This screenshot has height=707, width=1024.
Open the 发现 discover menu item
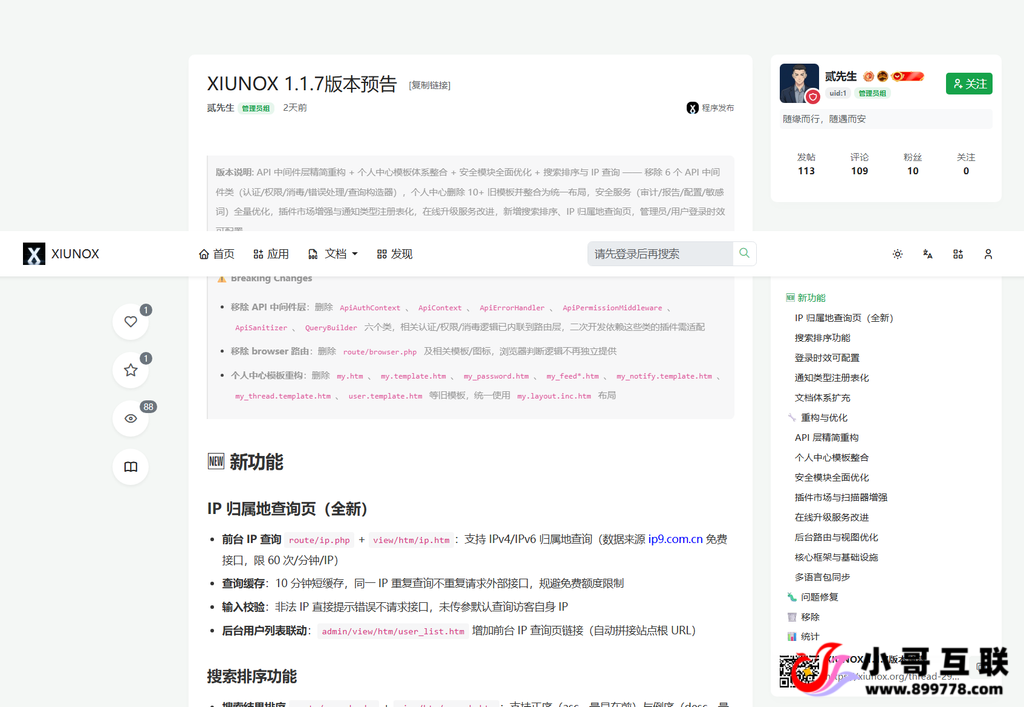click(x=394, y=254)
